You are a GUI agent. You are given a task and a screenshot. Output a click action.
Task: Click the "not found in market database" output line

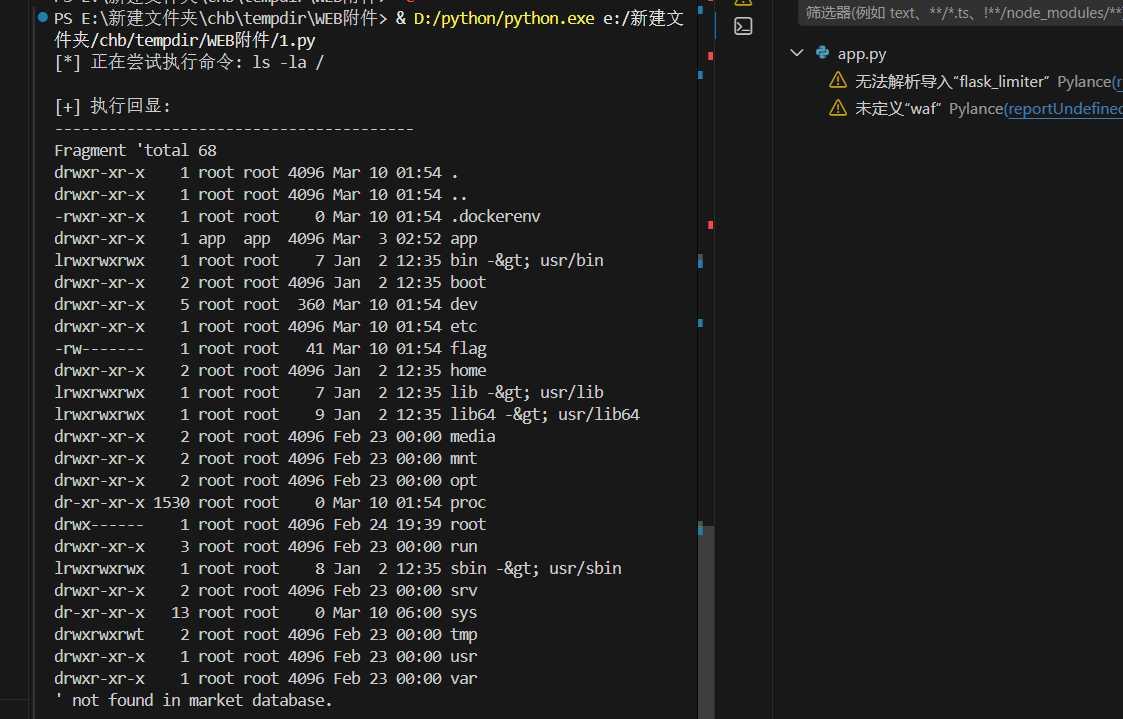[200, 700]
